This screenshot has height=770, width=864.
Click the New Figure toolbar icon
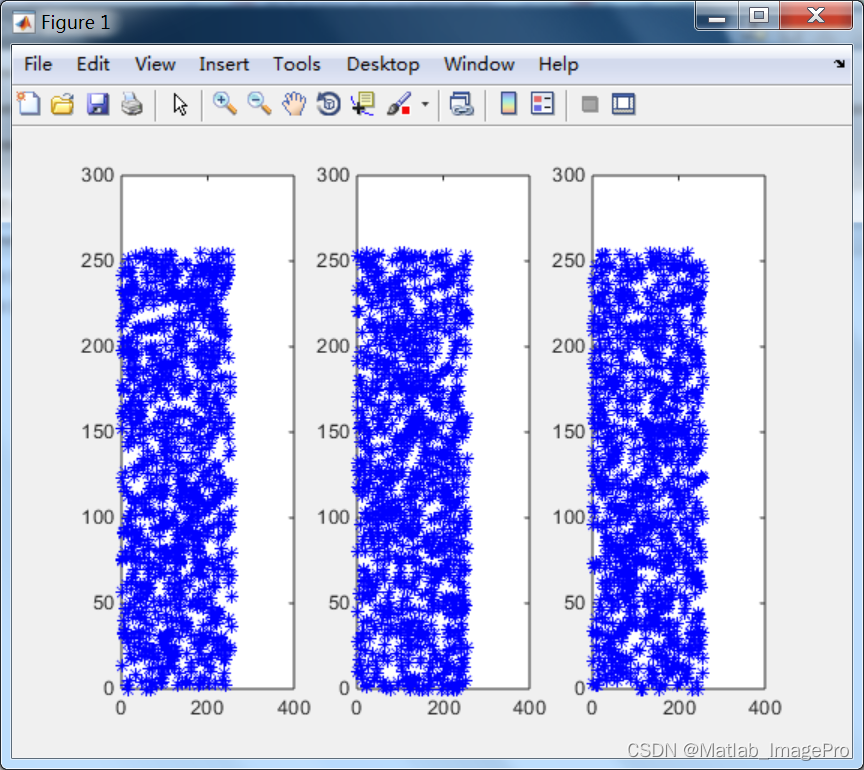29,104
